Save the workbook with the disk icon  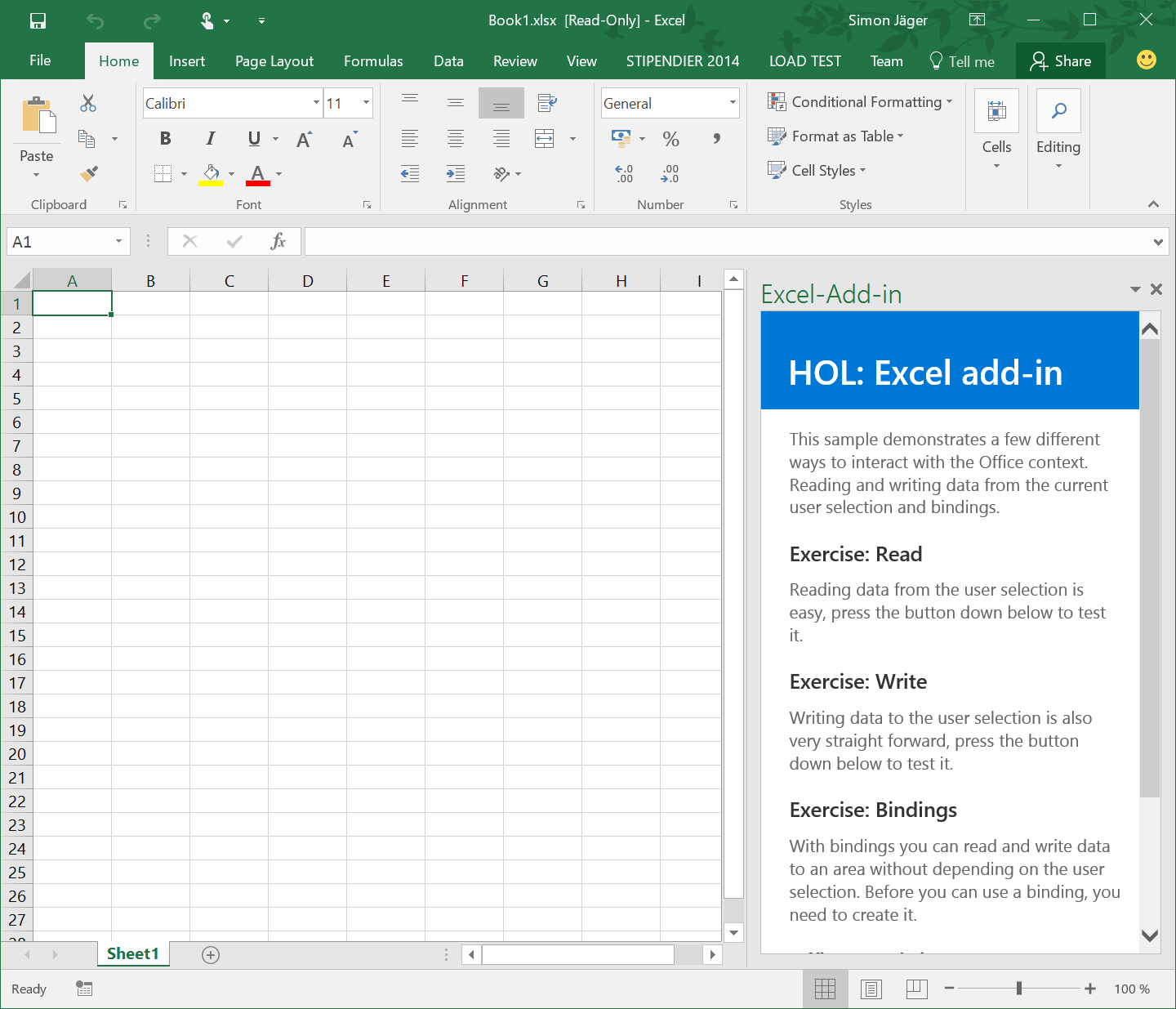[38, 20]
